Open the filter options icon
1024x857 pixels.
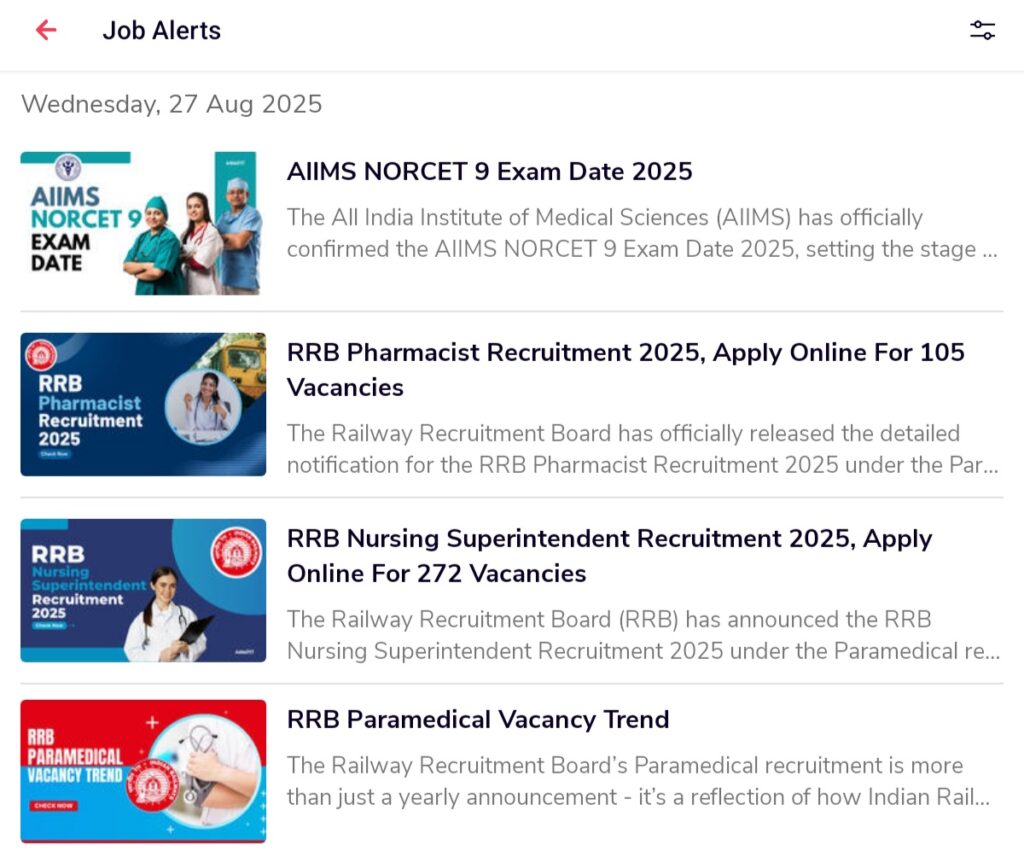(x=982, y=30)
